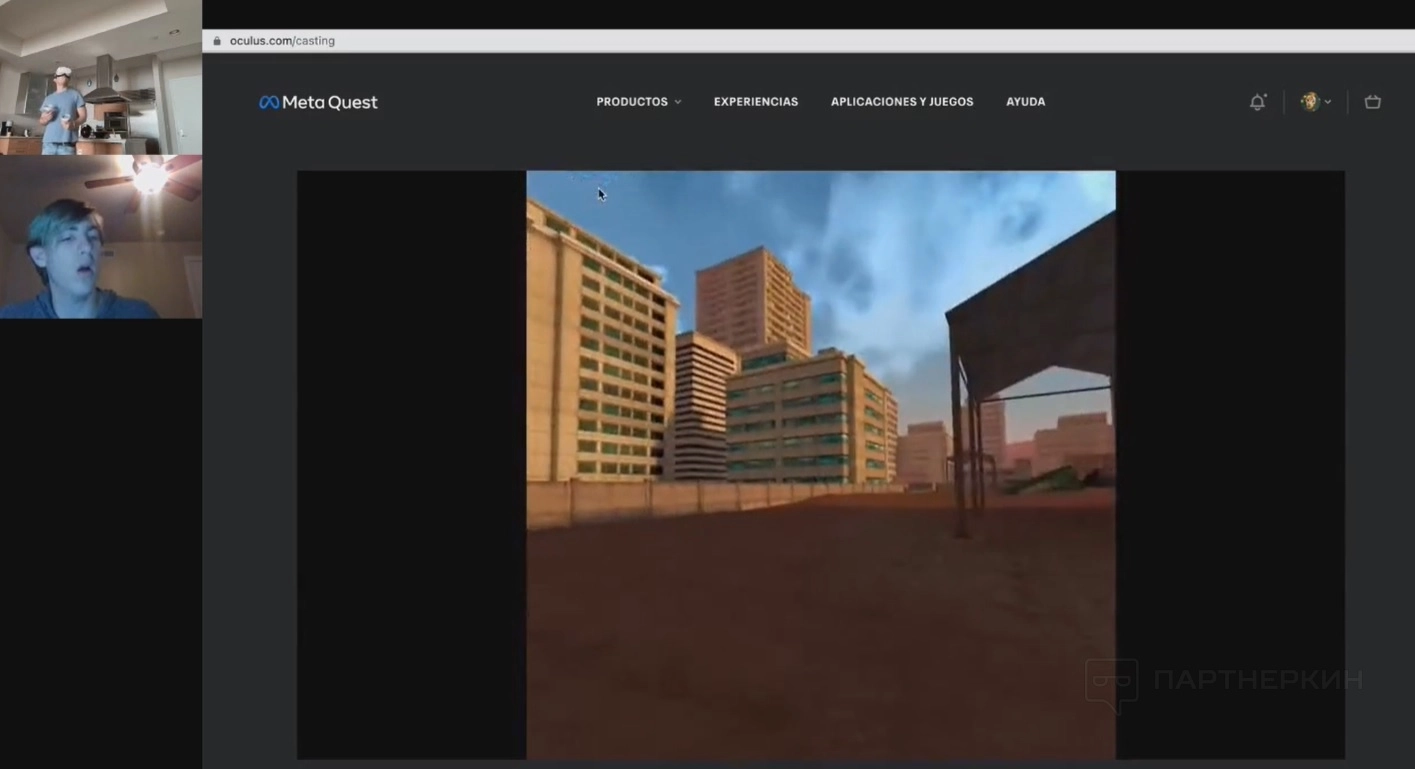Go to the Experiencias section
This screenshot has width=1415, height=769.
point(755,102)
